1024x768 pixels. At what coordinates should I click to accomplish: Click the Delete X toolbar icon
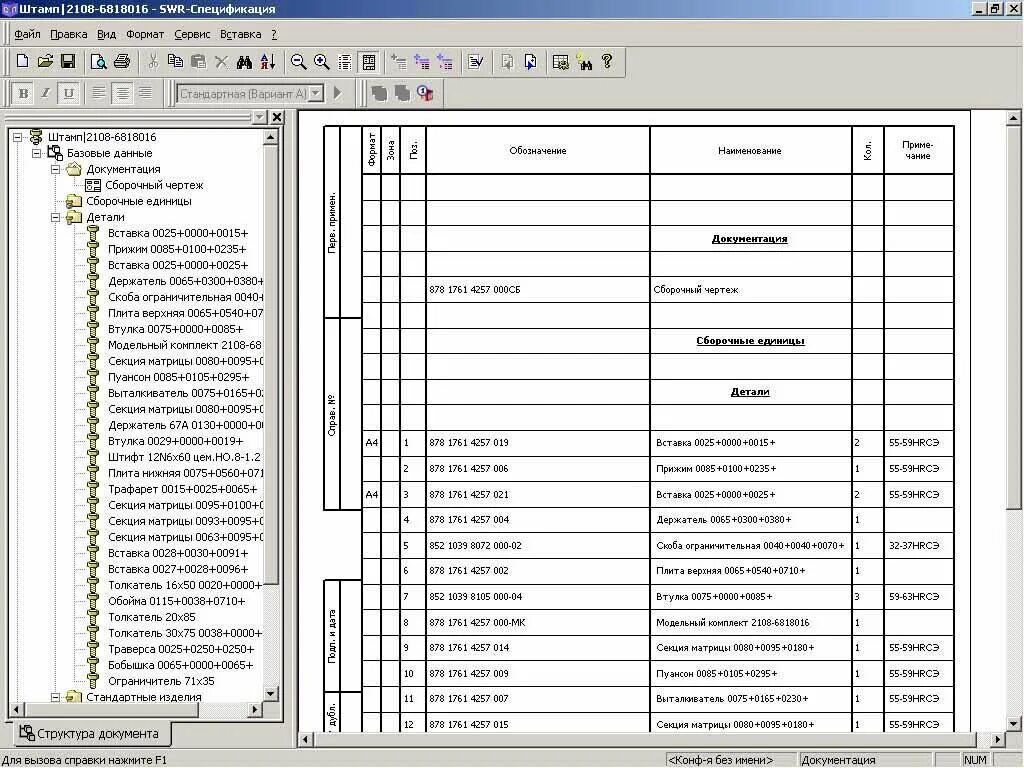(221, 62)
